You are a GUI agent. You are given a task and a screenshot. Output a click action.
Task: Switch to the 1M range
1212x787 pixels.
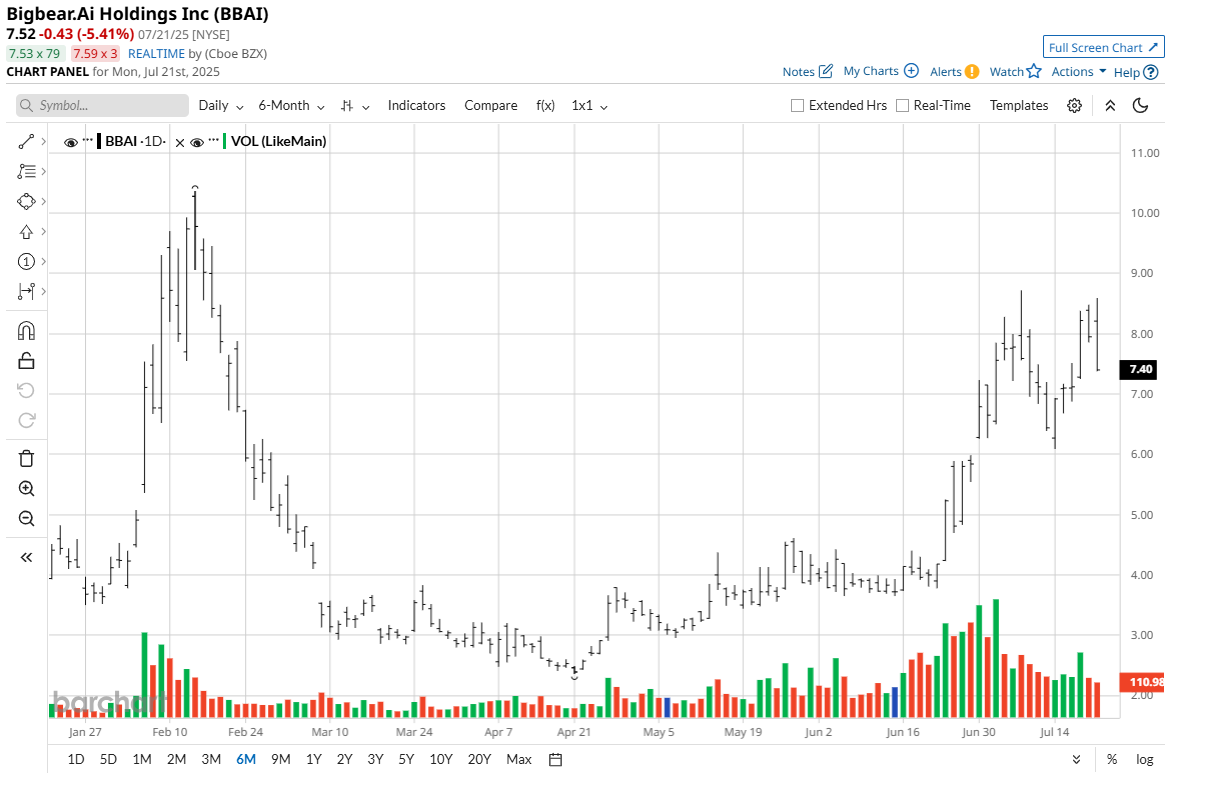pos(142,759)
